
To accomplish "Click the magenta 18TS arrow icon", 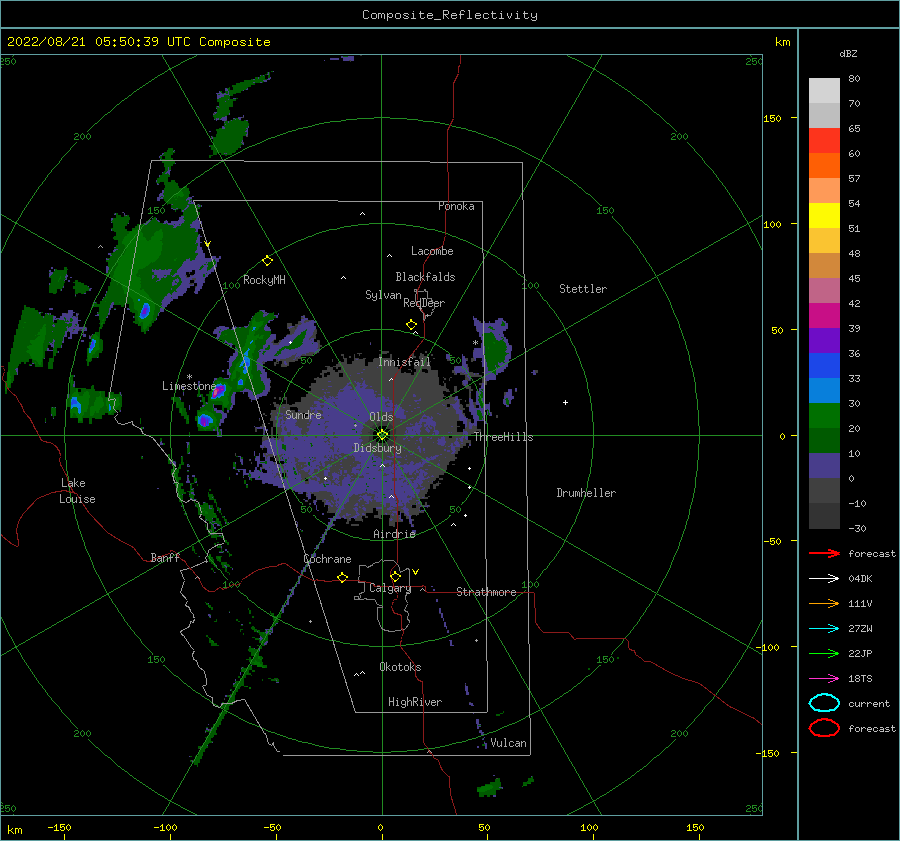I will click(x=824, y=679).
